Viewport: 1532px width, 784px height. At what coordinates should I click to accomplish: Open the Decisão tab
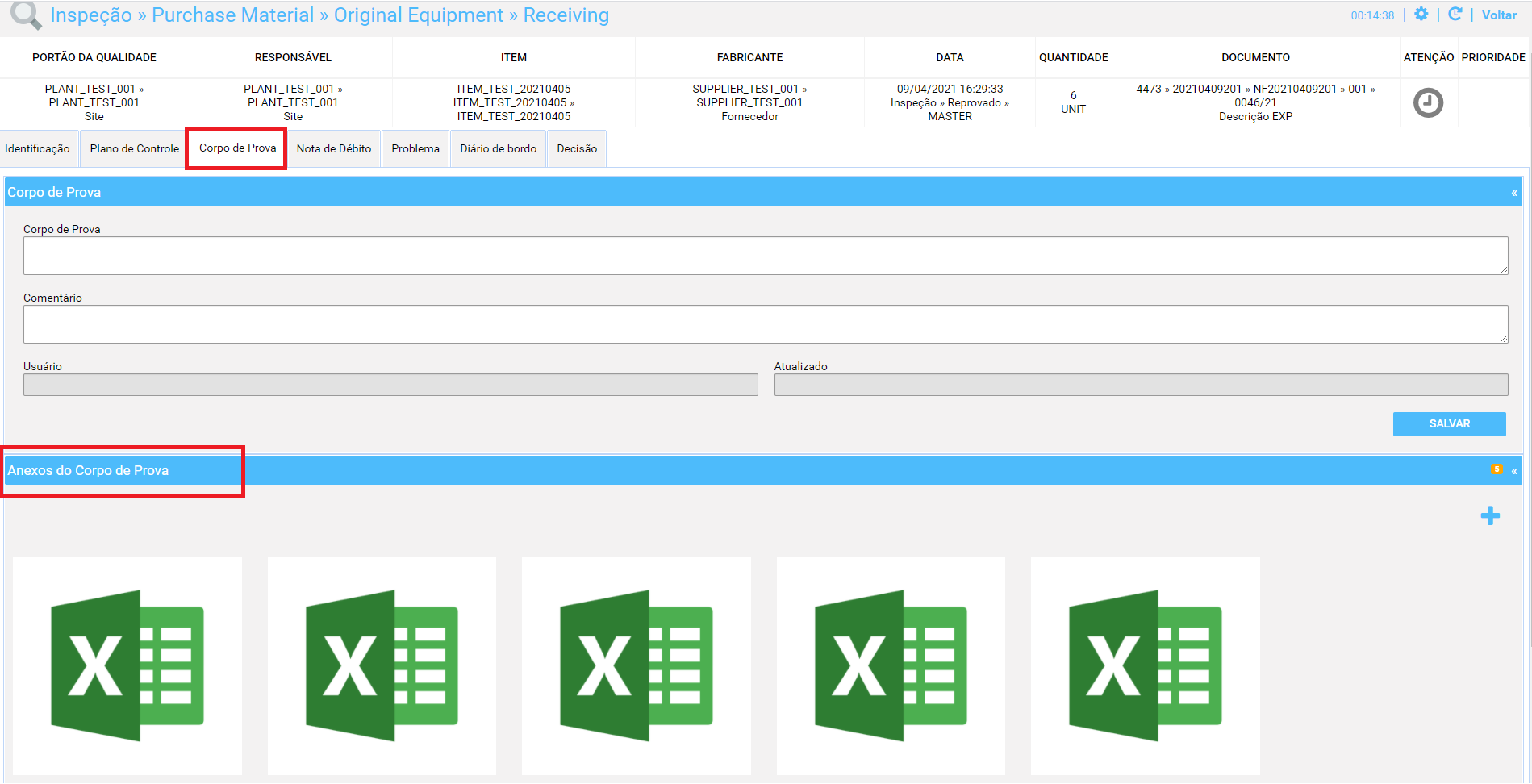tap(577, 148)
